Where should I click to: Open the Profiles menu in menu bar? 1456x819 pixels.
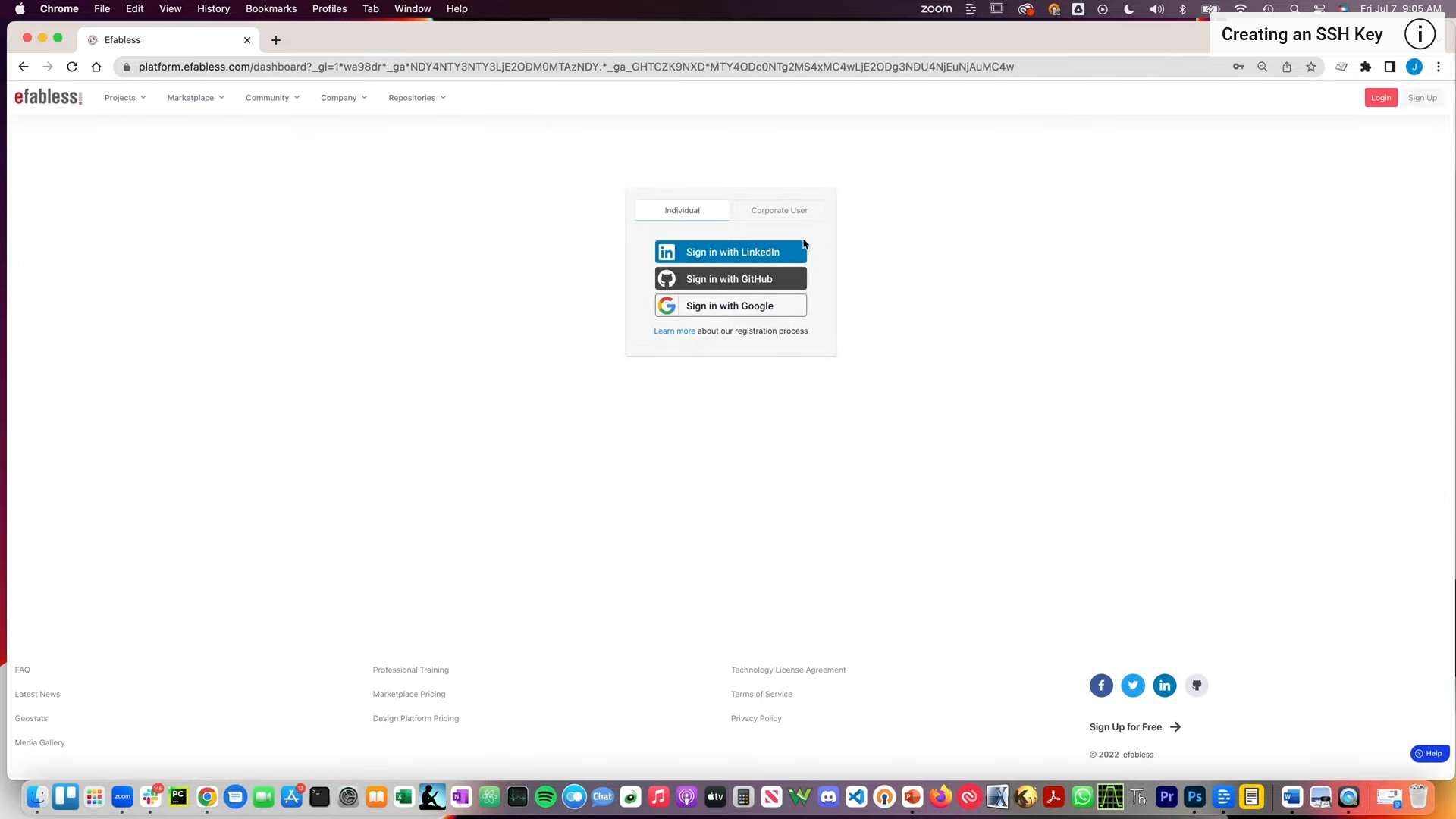329,8
